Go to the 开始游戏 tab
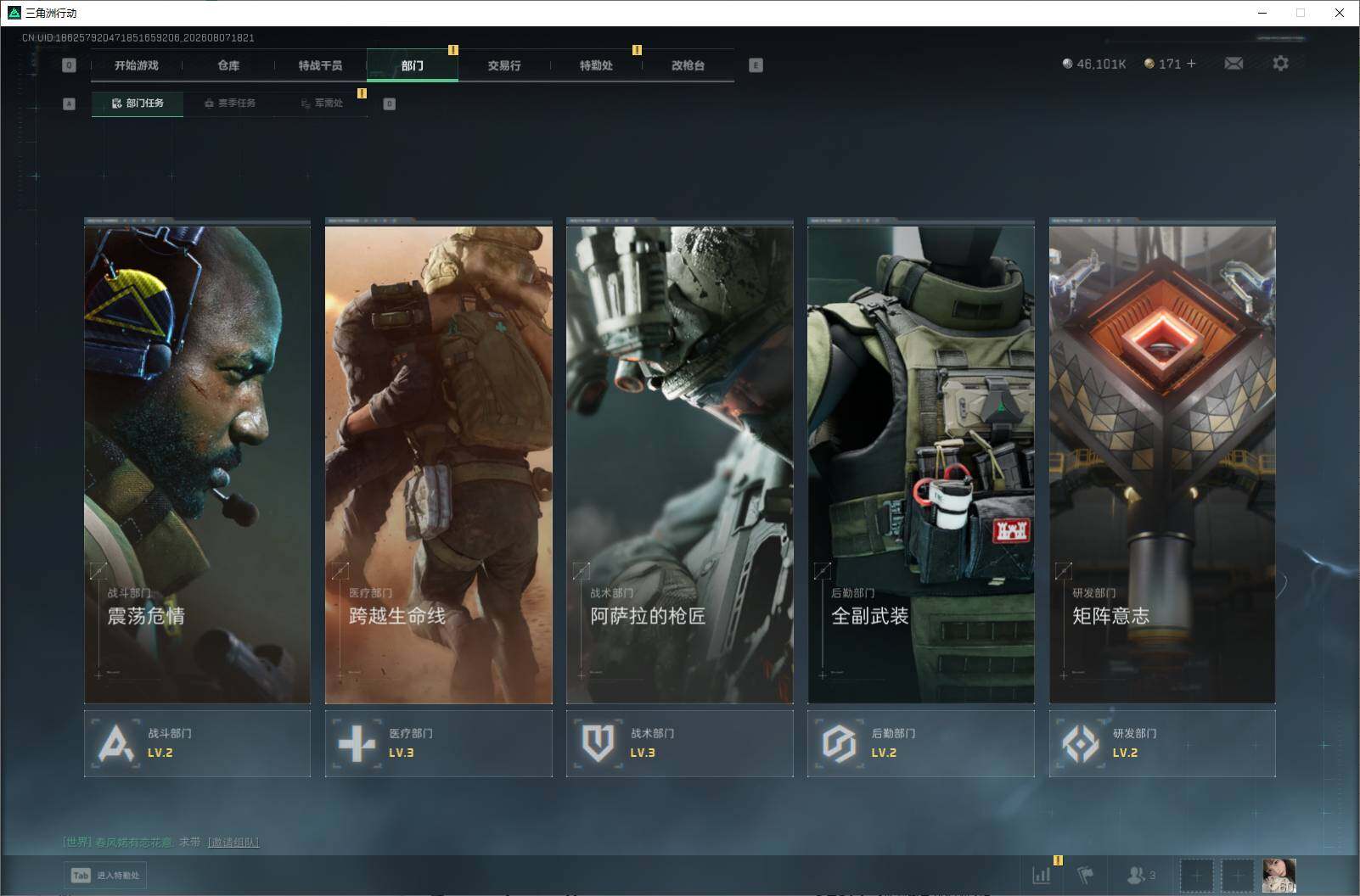Image resolution: width=1360 pixels, height=896 pixels. click(x=137, y=65)
